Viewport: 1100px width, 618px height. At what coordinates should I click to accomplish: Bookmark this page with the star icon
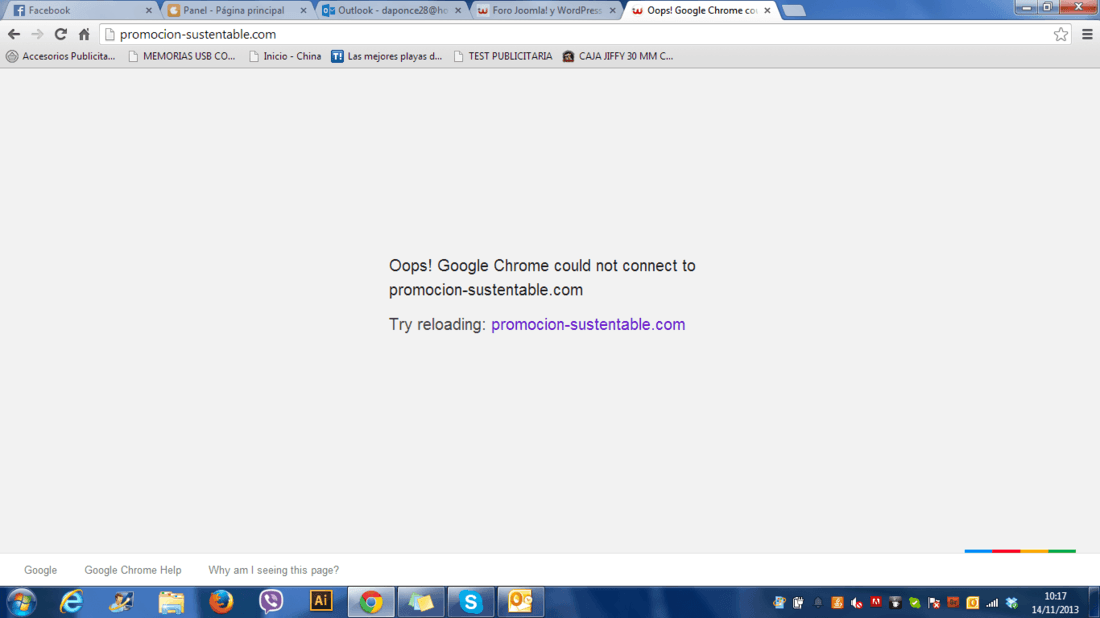1061,34
